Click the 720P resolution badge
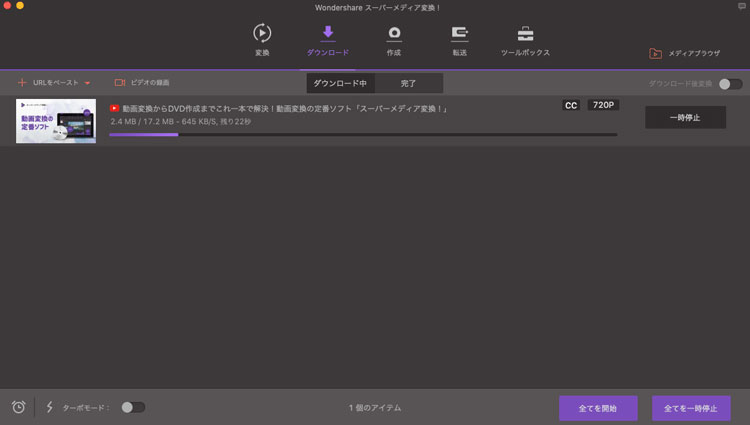Screen dimensions: 750x425 coord(603,105)
